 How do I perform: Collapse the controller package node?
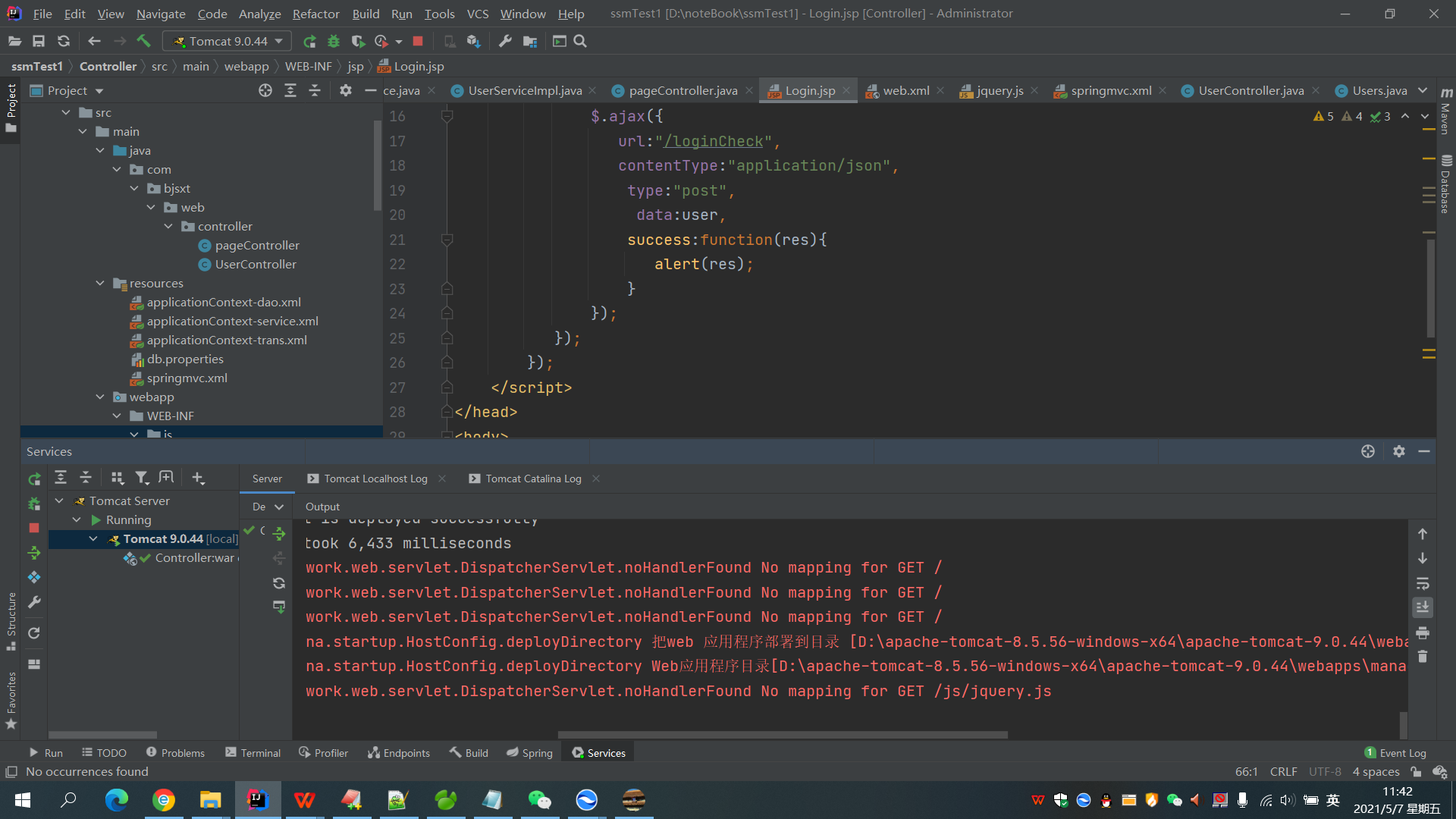[168, 226]
